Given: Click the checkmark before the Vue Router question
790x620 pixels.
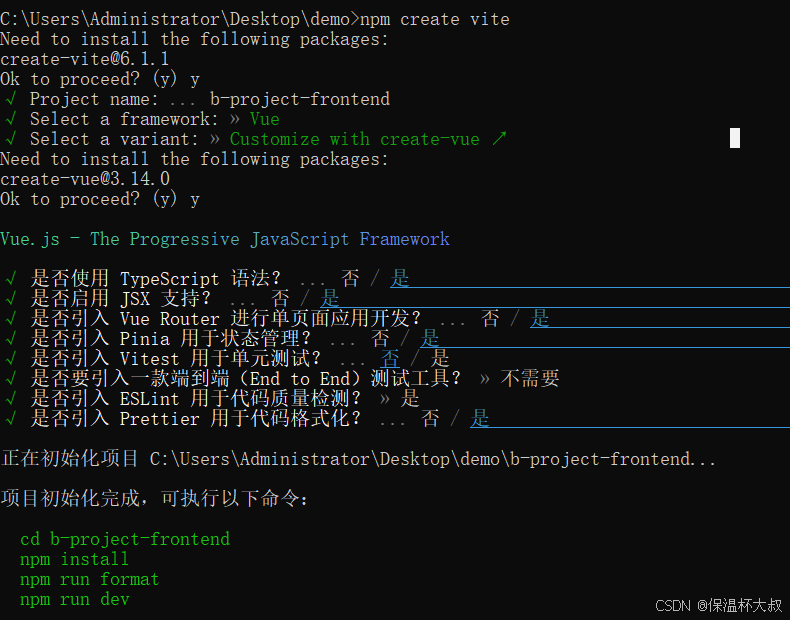Looking at the screenshot, I should [x=10, y=319].
